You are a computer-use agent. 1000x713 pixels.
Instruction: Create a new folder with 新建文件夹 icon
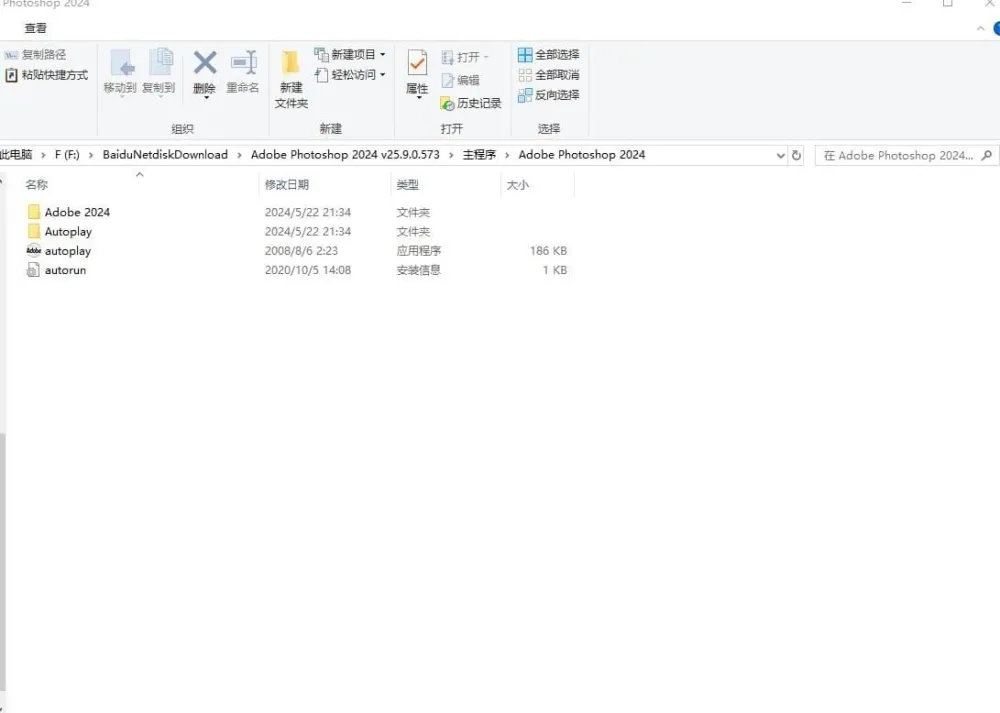pyautogui.click(x=290, y=78)
